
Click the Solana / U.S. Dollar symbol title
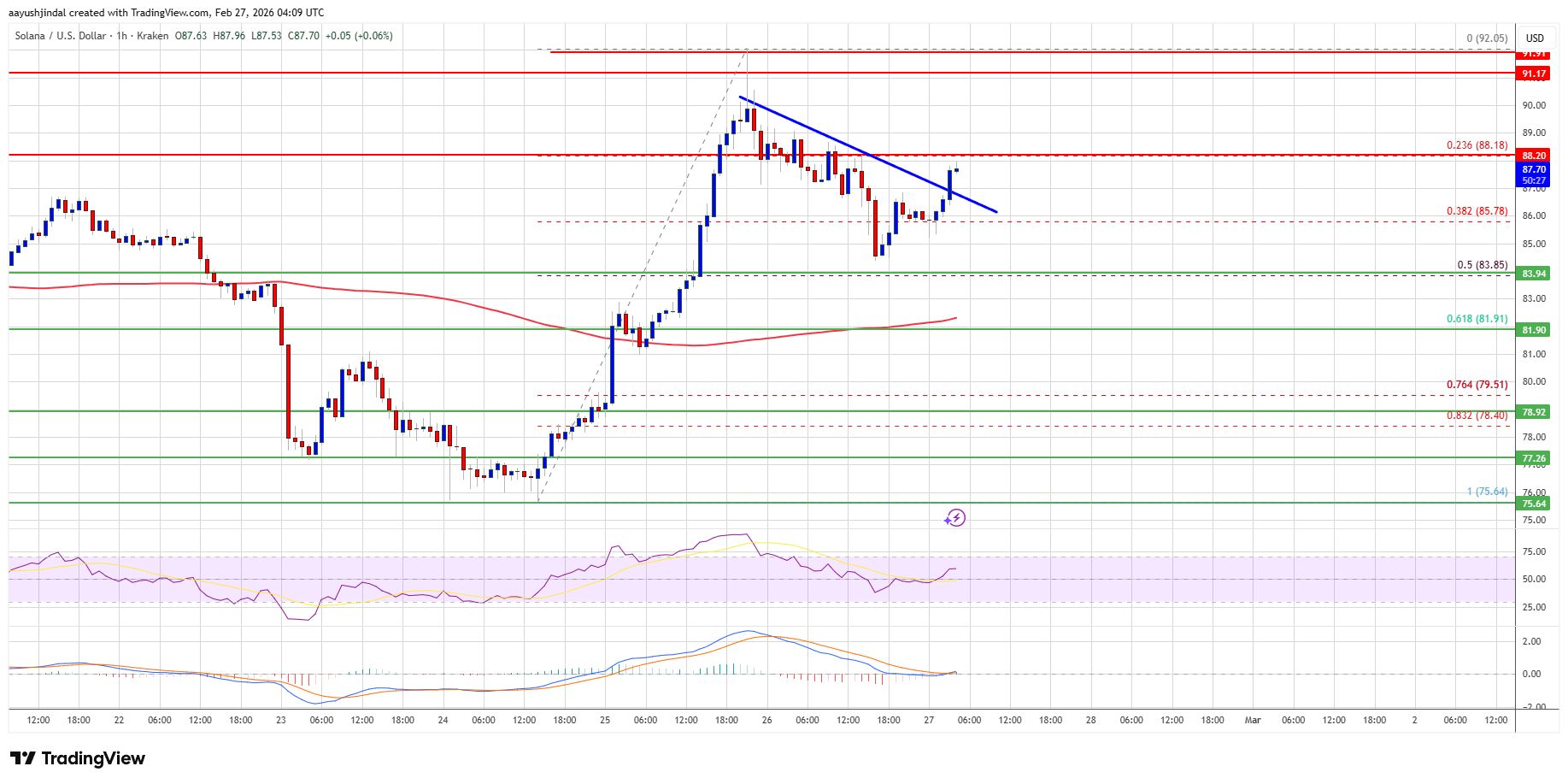click(x=60, y=36)
